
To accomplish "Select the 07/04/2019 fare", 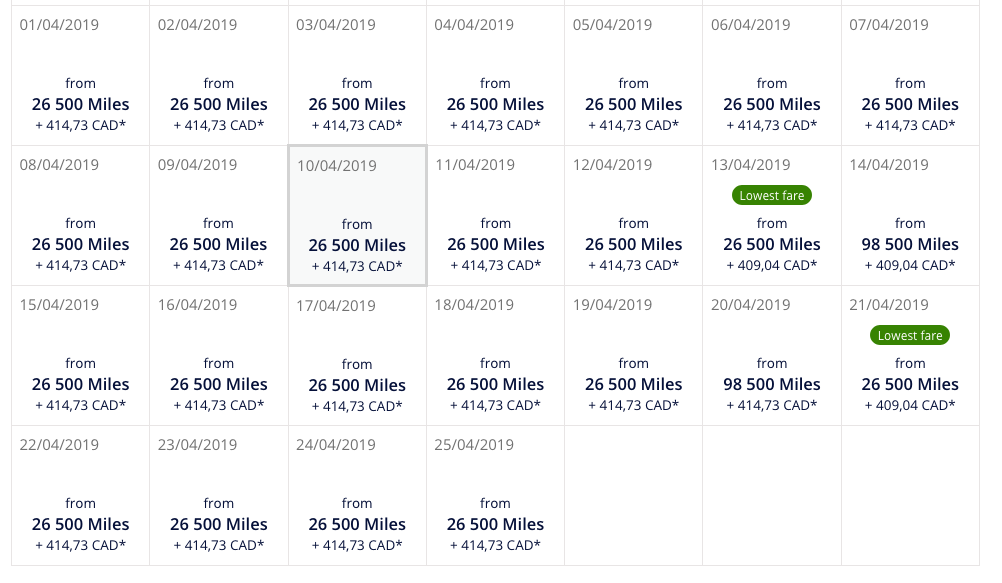I will click(x=910, y=75).
